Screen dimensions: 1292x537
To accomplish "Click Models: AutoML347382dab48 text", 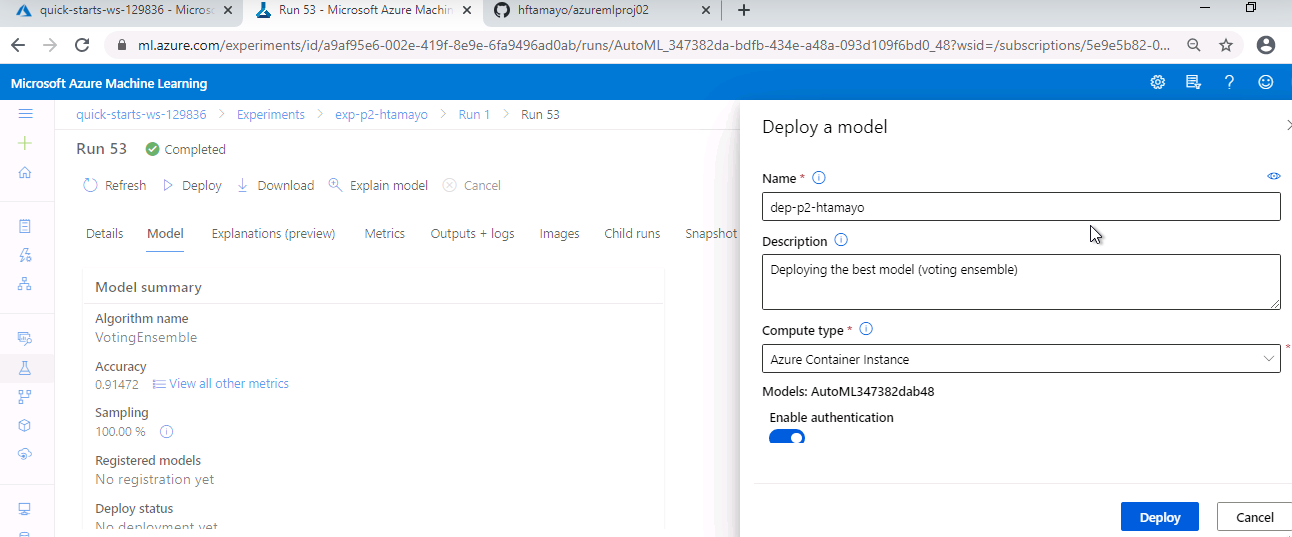I will 848,391.
